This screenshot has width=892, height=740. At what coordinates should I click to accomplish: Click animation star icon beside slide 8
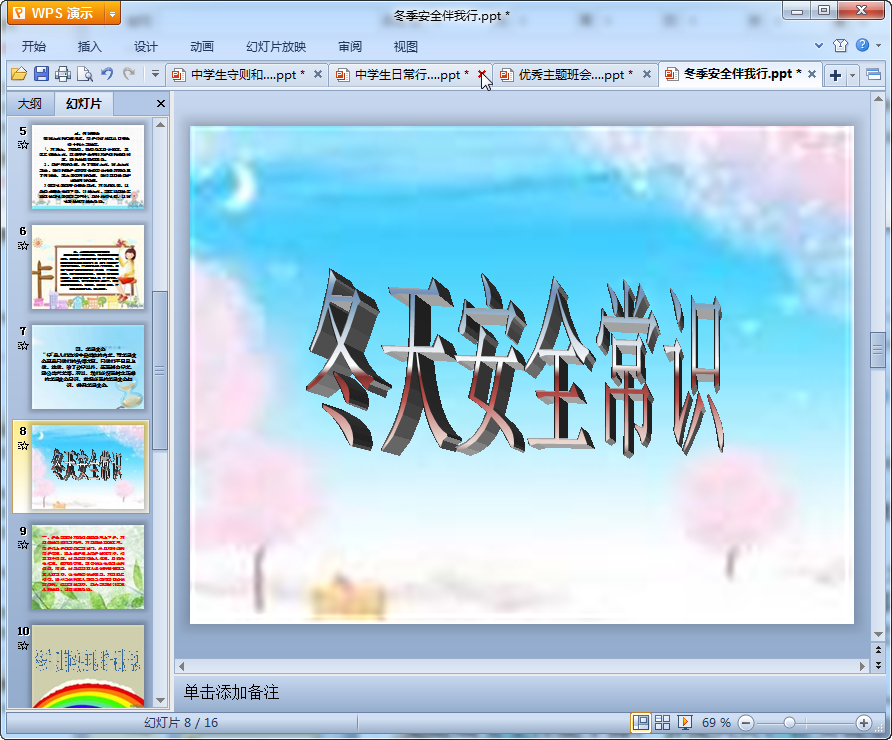(x=23, y=446)
